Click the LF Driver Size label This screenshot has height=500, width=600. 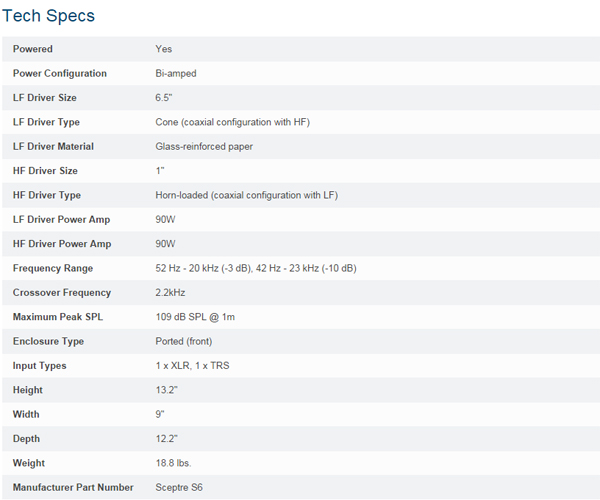click(x=44, y=98)
